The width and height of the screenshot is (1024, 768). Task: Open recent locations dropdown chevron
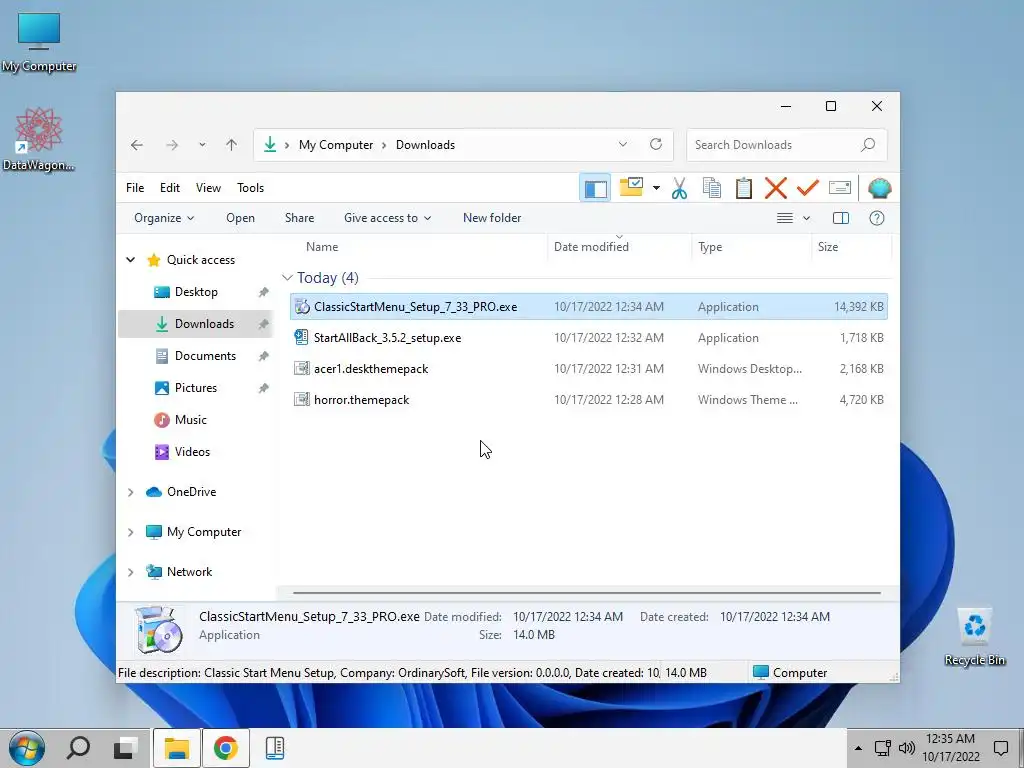[202, 145]
